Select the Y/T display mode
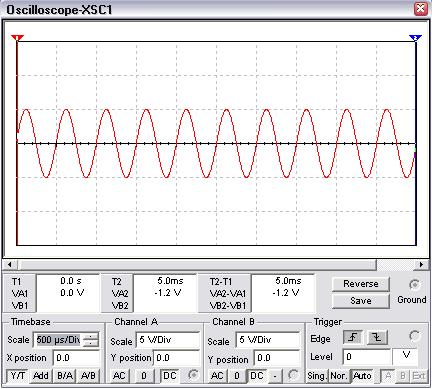 click(x=17, y=376)
